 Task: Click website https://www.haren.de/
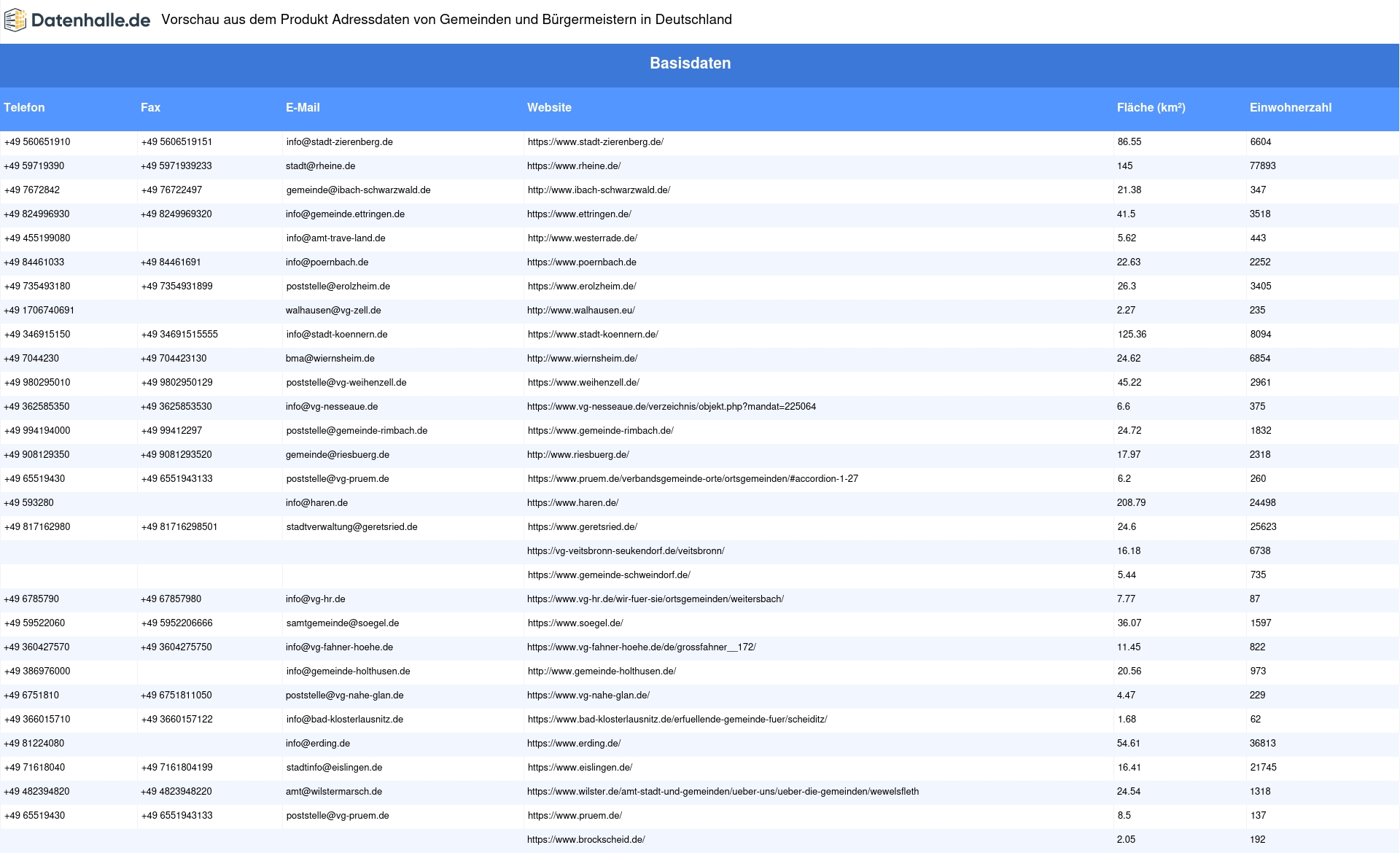click(572, 503)
